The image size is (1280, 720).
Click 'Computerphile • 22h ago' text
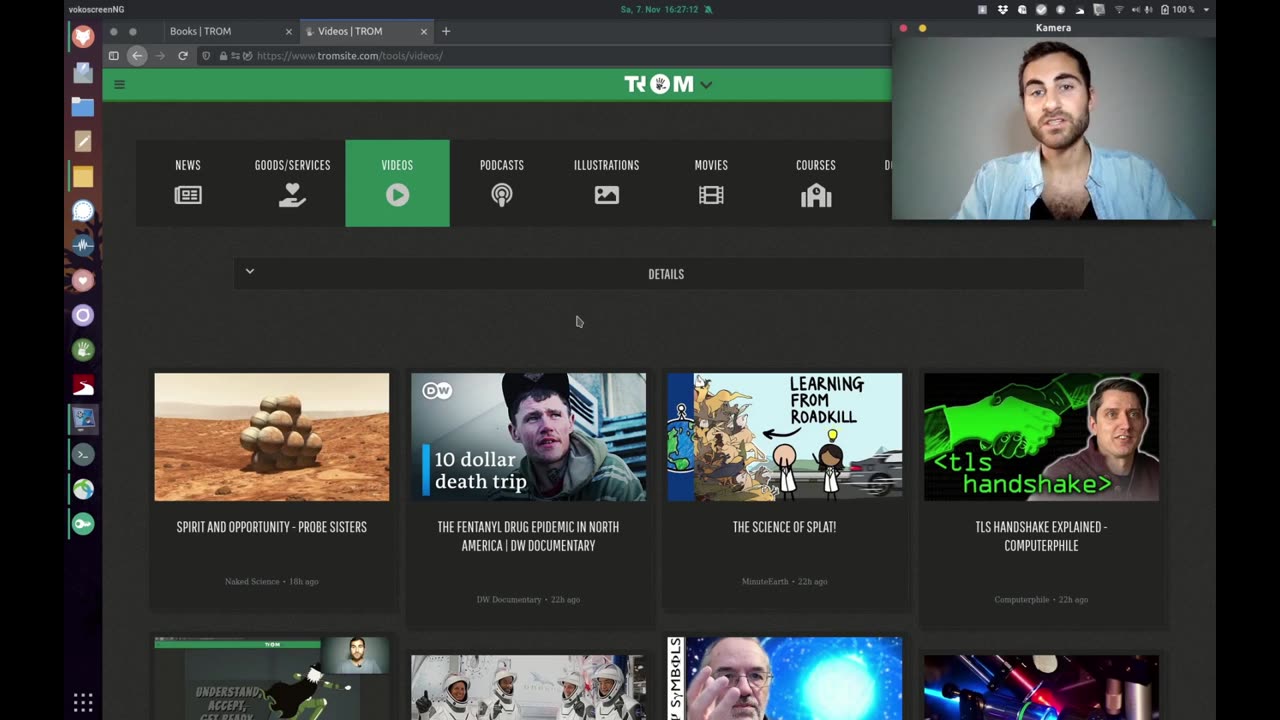click(x=1041, y=600)
